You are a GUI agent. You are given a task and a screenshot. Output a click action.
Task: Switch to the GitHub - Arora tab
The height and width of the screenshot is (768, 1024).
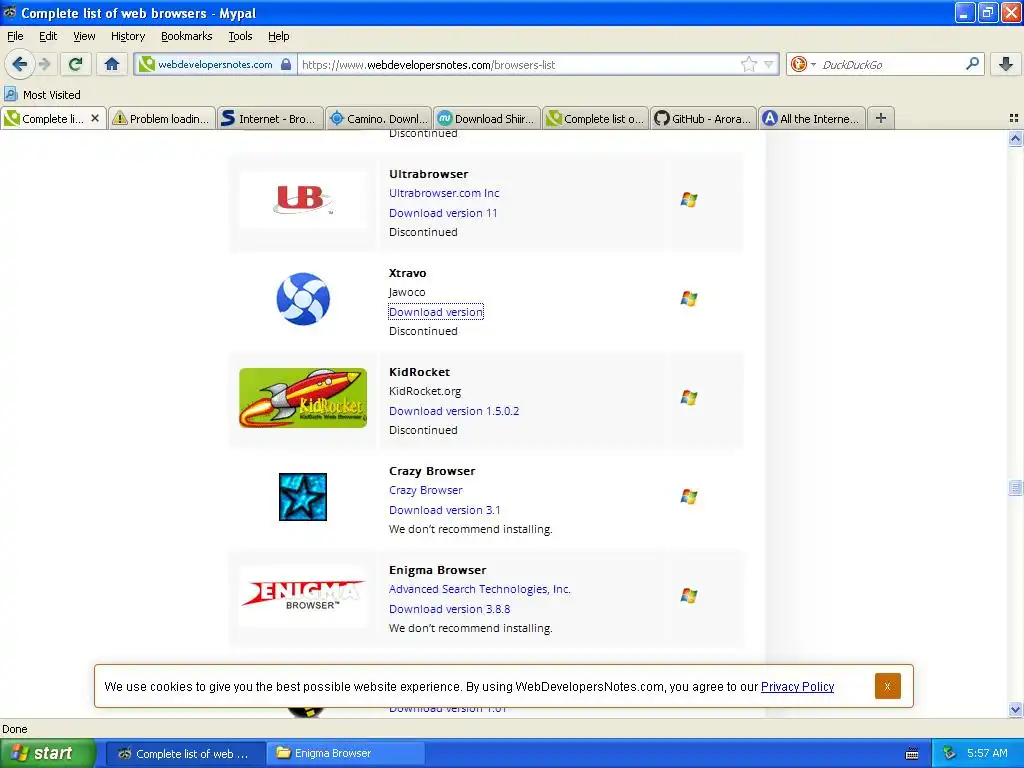(x=703, y=118)
